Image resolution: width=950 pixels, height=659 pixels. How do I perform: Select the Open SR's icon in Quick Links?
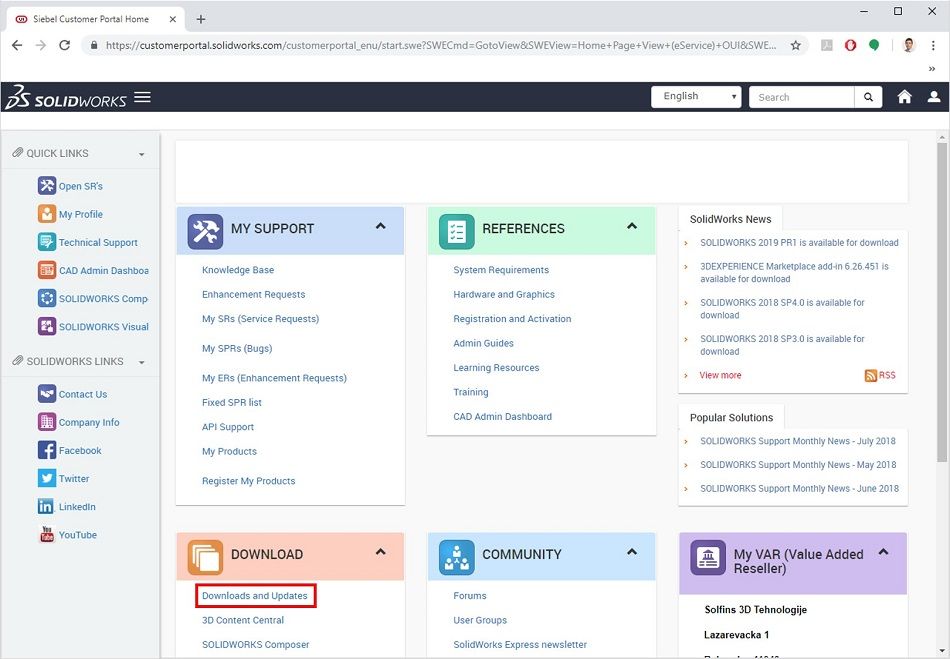(x=45, y=185)
